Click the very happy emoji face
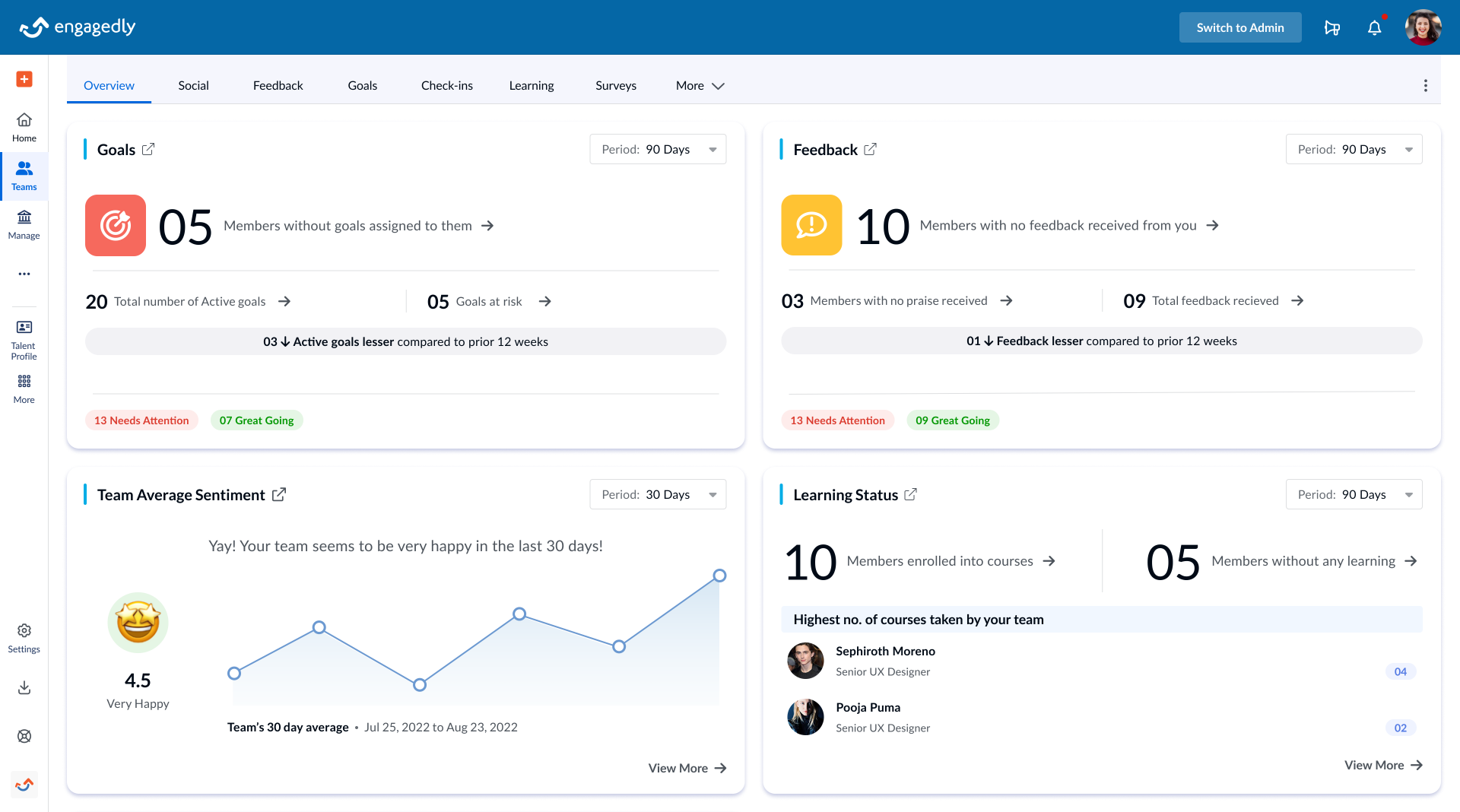1460x812 pixels. [x=138, y=623]
